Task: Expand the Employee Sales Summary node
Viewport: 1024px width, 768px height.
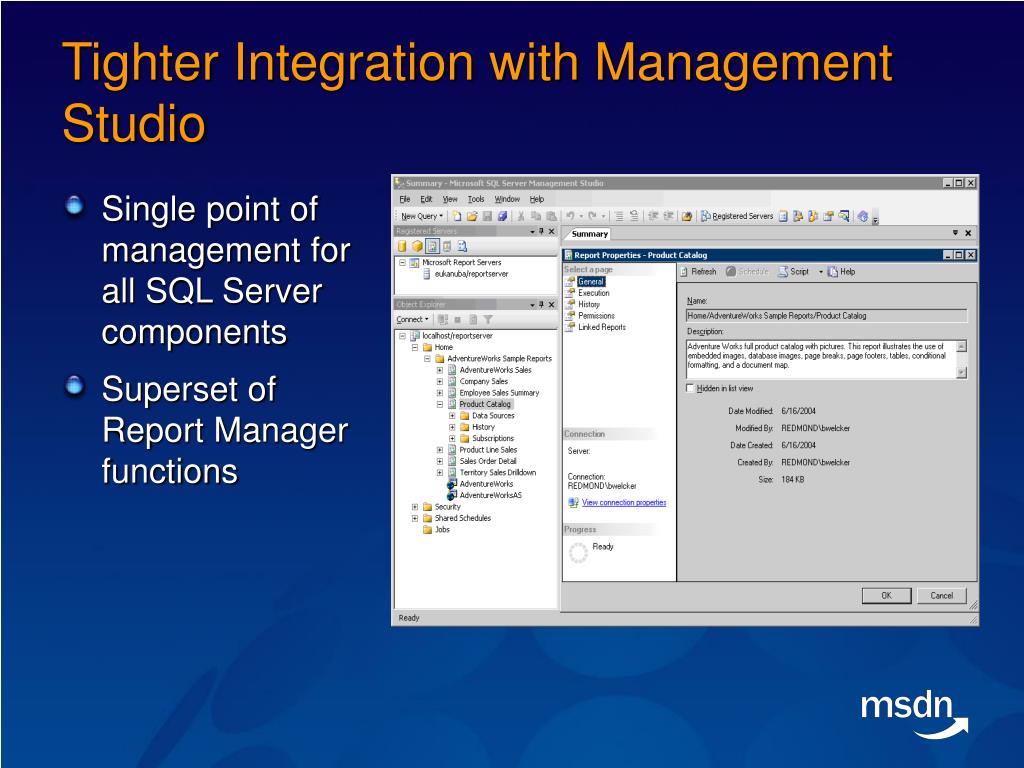Action: point(440,393)
